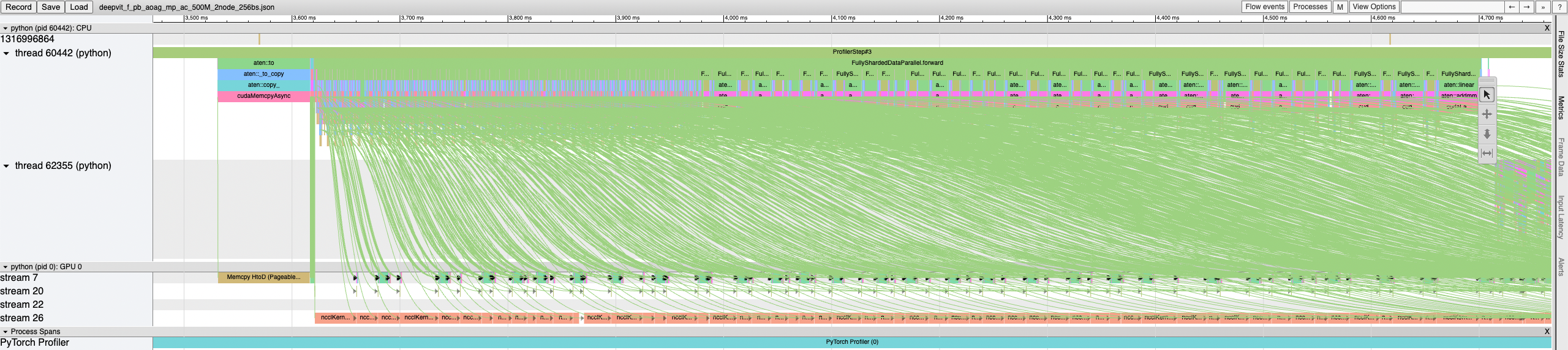
Task: Select the cudaMemcpyAsync slice
Action: coord(264,96)
